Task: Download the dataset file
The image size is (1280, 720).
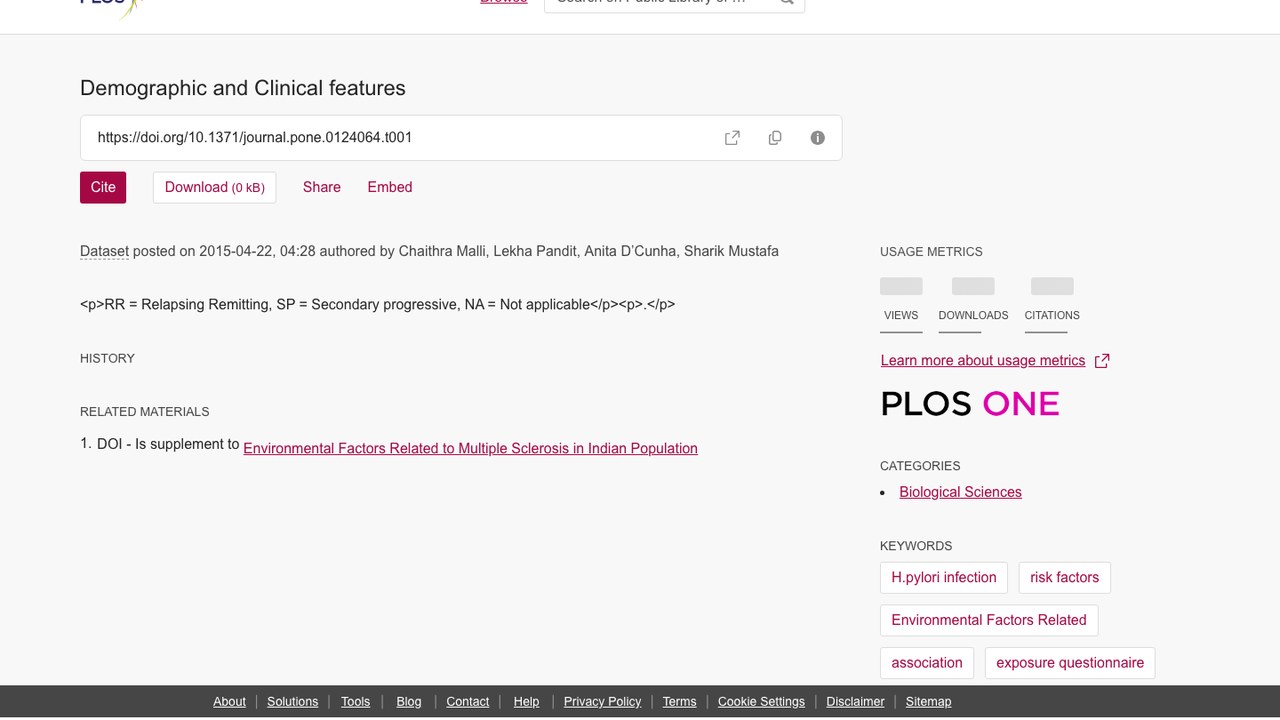Action: tap(214, 187)
